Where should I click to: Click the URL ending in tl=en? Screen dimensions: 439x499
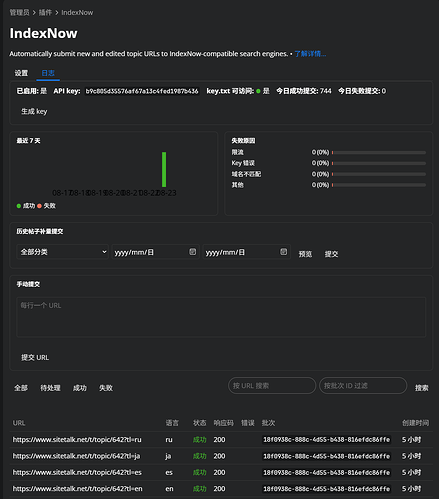click(77, 489)
